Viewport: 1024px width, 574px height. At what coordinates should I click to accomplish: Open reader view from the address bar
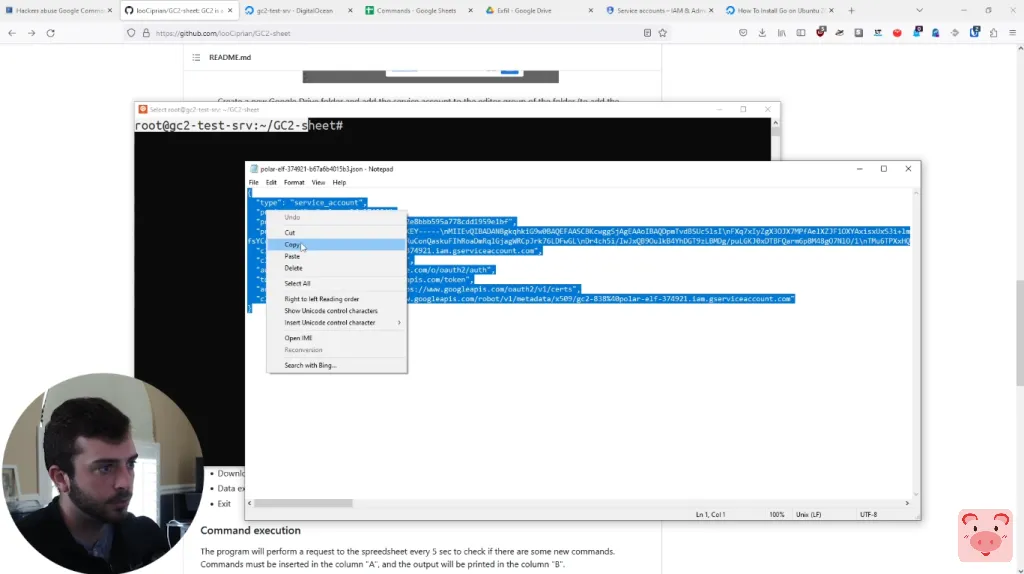coord(647,33)
